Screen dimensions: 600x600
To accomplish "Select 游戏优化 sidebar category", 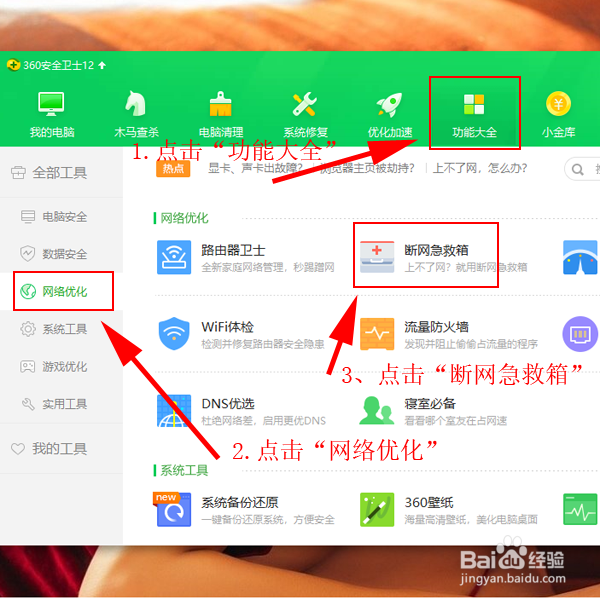I will pyautogui.click(x=61, y=367).
